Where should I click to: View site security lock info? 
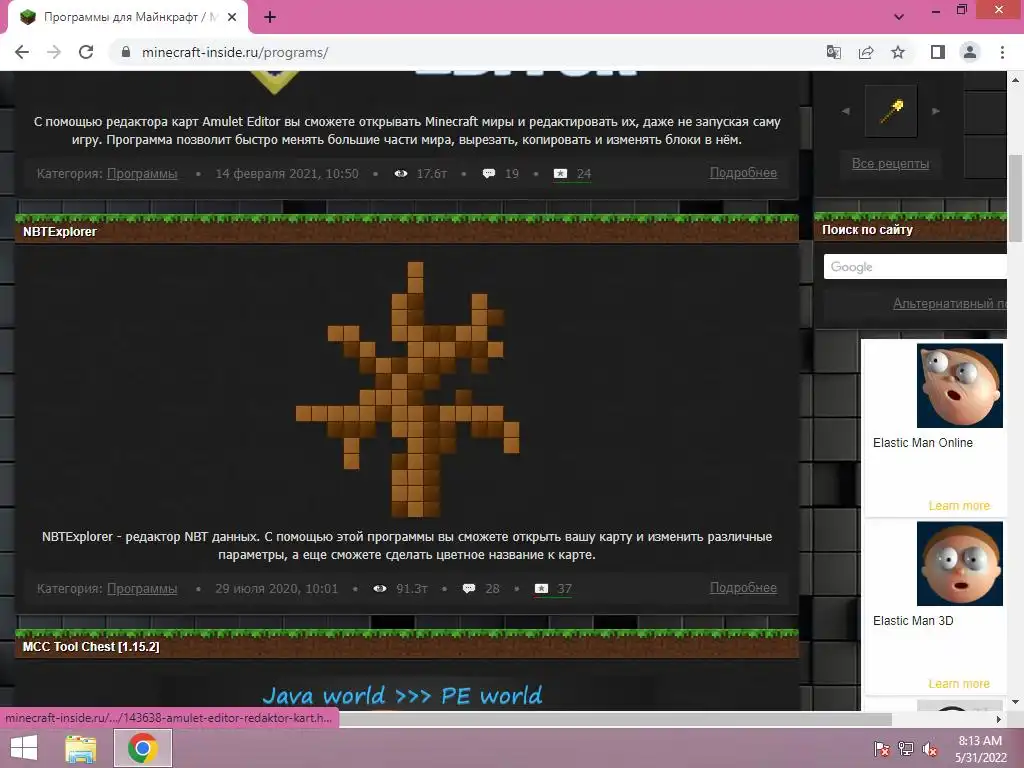pyautogui.click(x=126, y=52)
